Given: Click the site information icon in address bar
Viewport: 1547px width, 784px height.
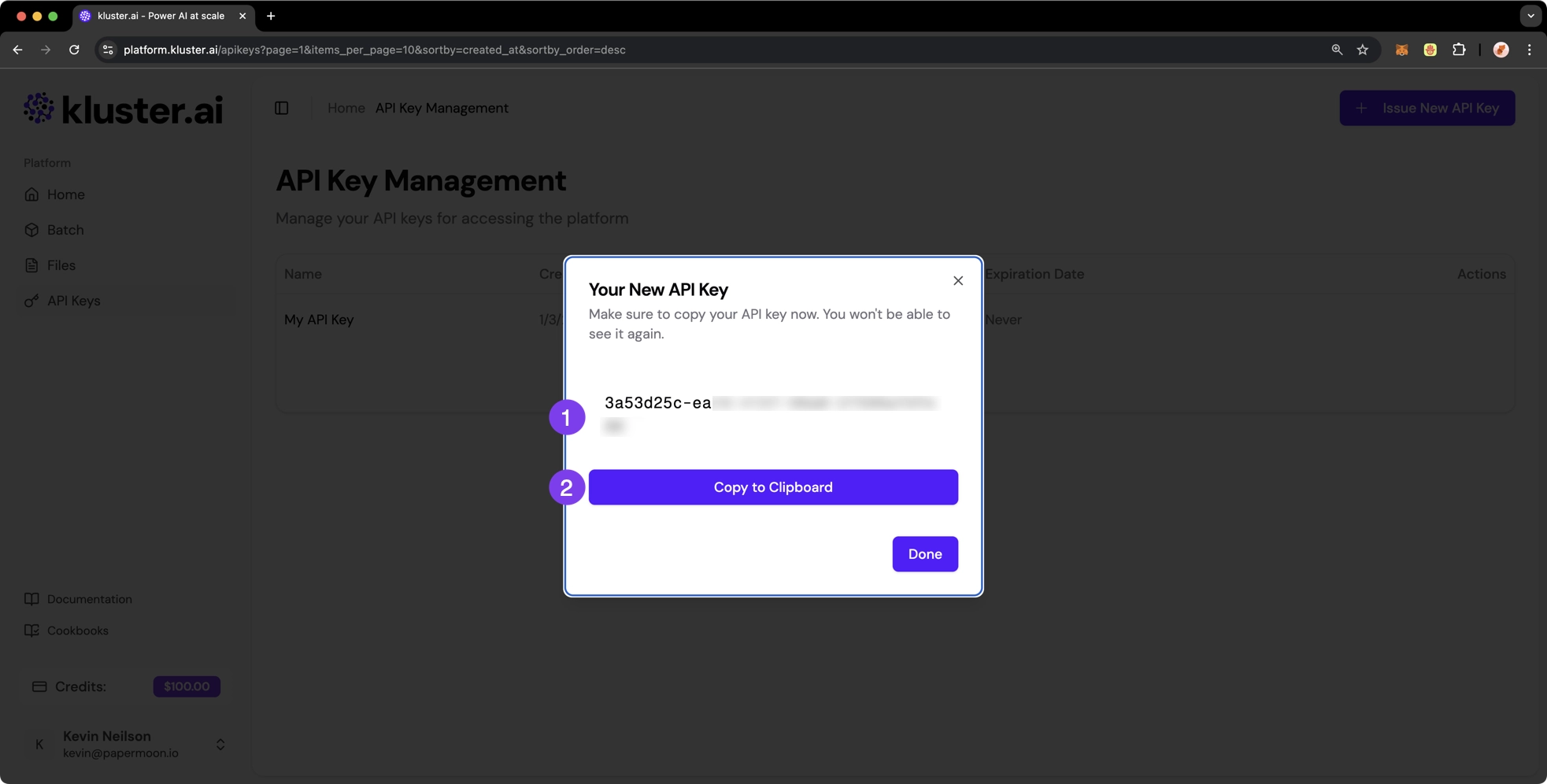Looking at the screenshot, I should (108, 50).
